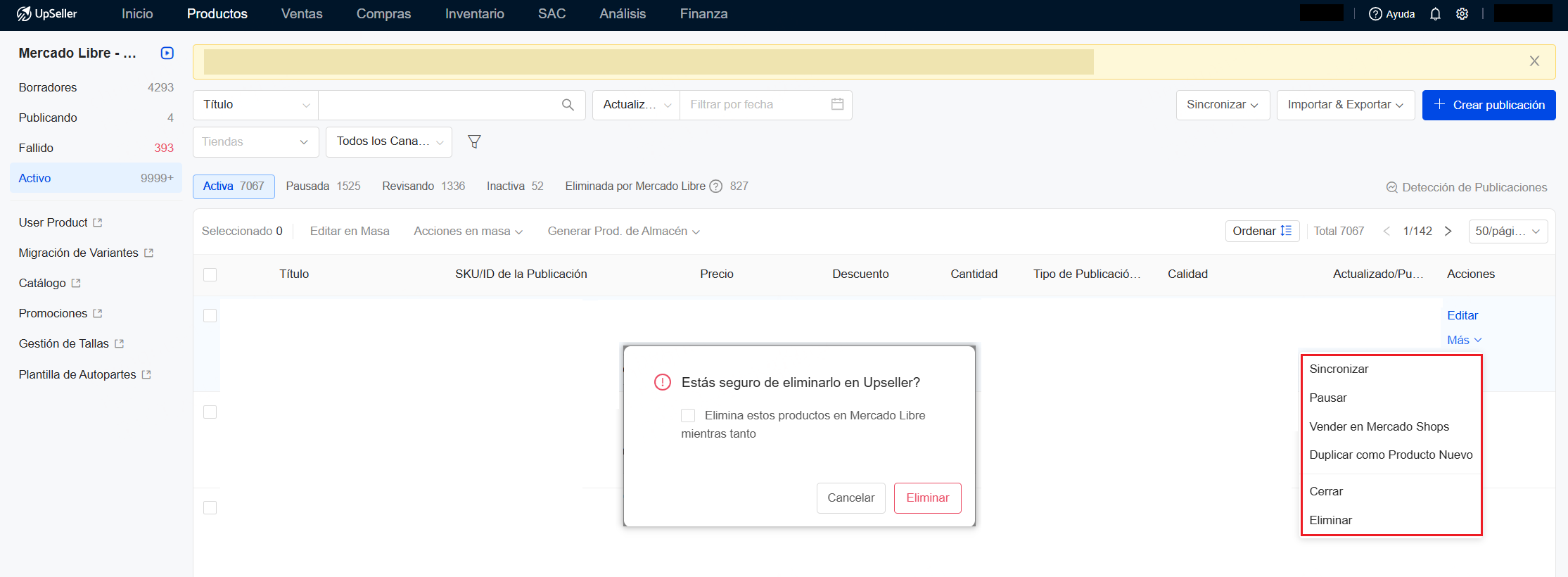The image size is (1568, 577).
Task: Click the red warning icon in the dialog
Action: 662,382
